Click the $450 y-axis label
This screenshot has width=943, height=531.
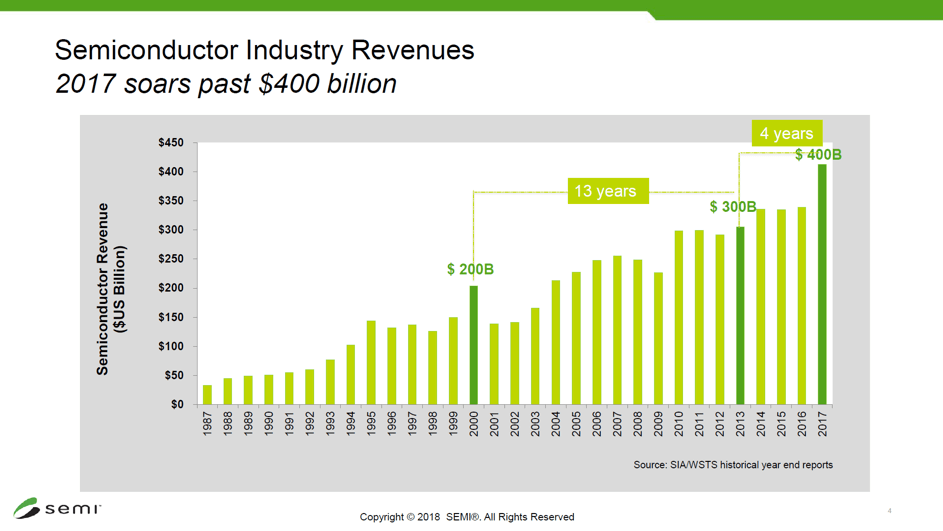pos(170,143)
